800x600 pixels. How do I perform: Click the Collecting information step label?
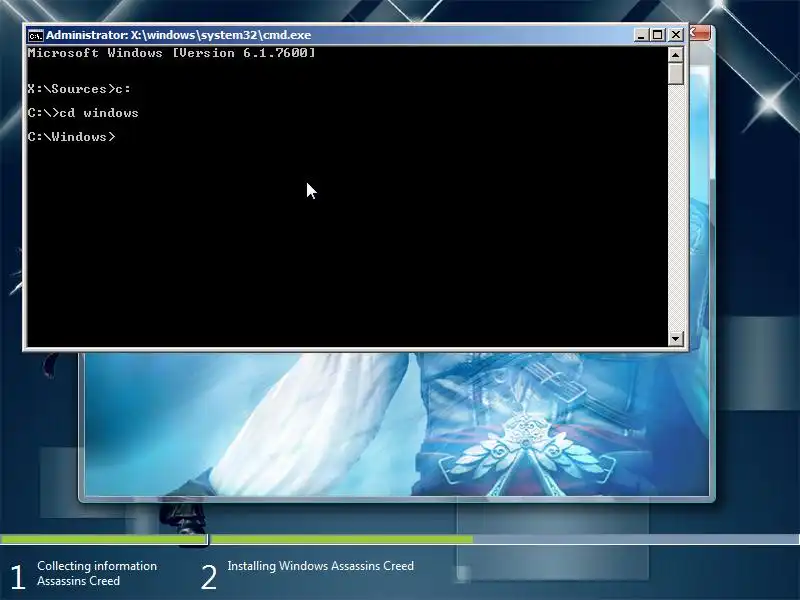(97, 573)
